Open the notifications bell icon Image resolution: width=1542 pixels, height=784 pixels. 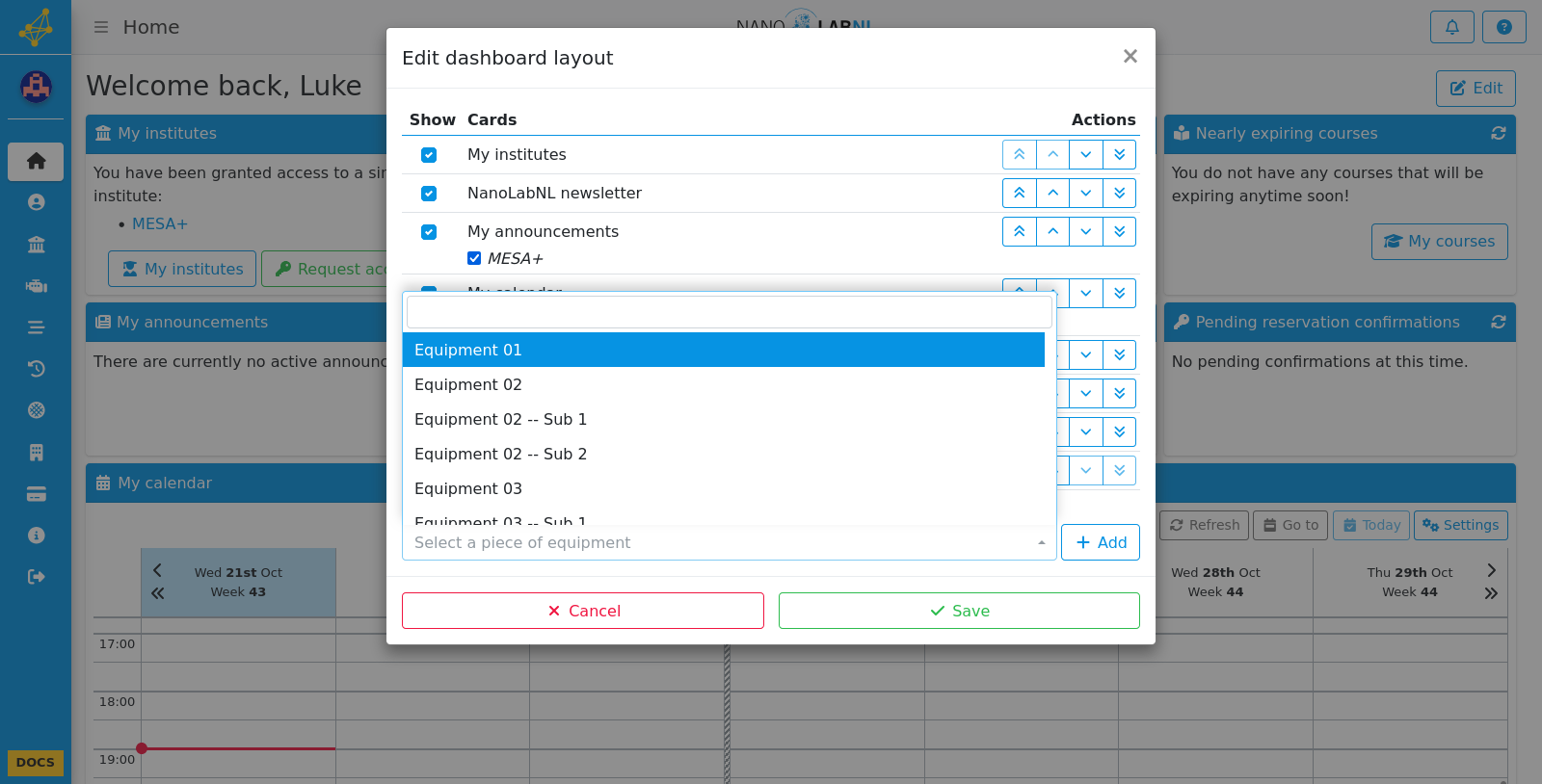1452,27
